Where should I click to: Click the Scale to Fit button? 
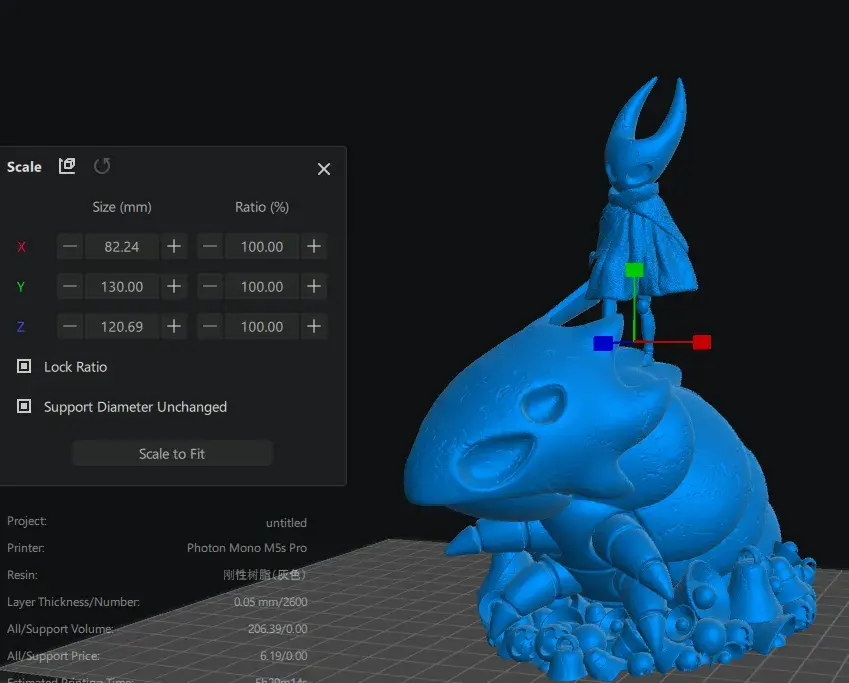pyautogui.click(x=172, y=453)
